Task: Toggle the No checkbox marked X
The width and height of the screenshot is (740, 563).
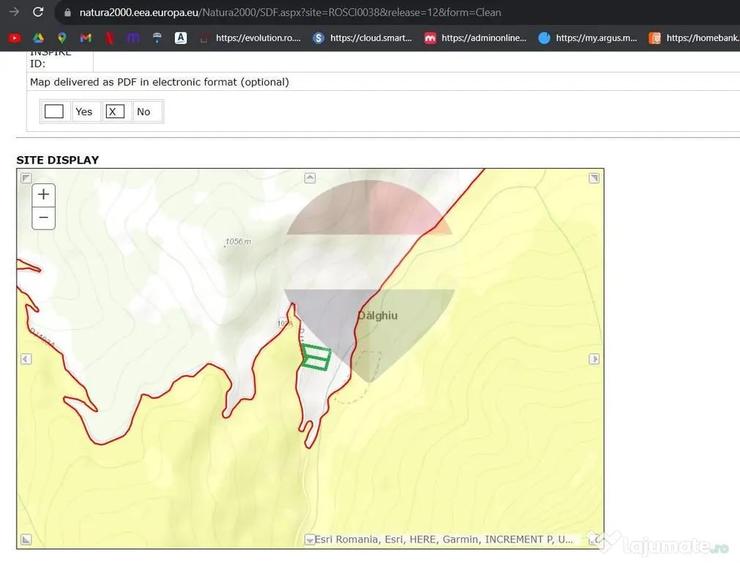Action: pos(115,111)
